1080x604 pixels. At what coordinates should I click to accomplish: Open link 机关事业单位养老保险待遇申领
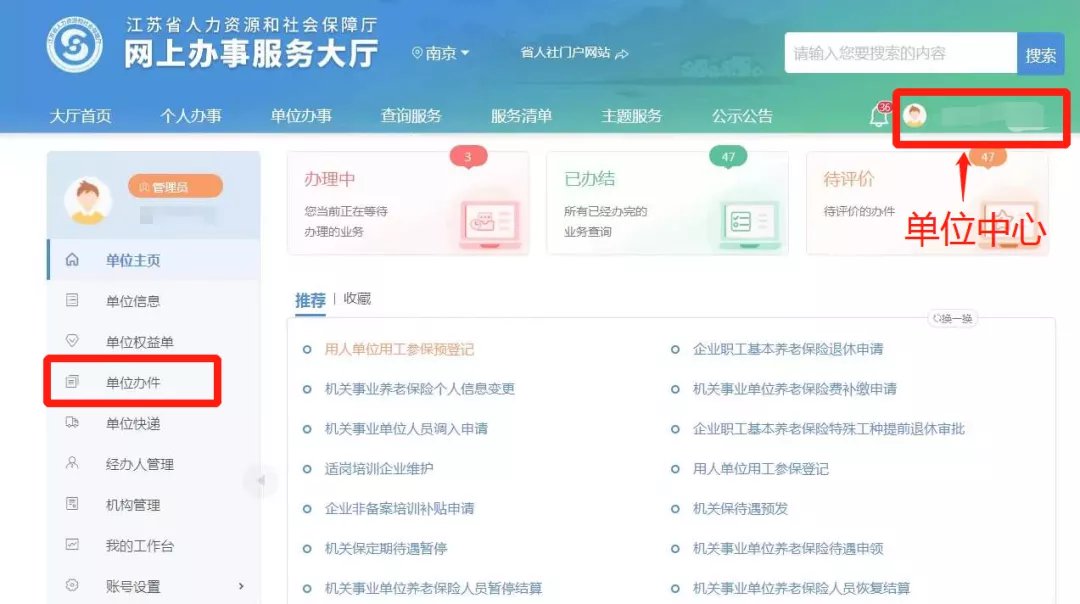point(788,548)
